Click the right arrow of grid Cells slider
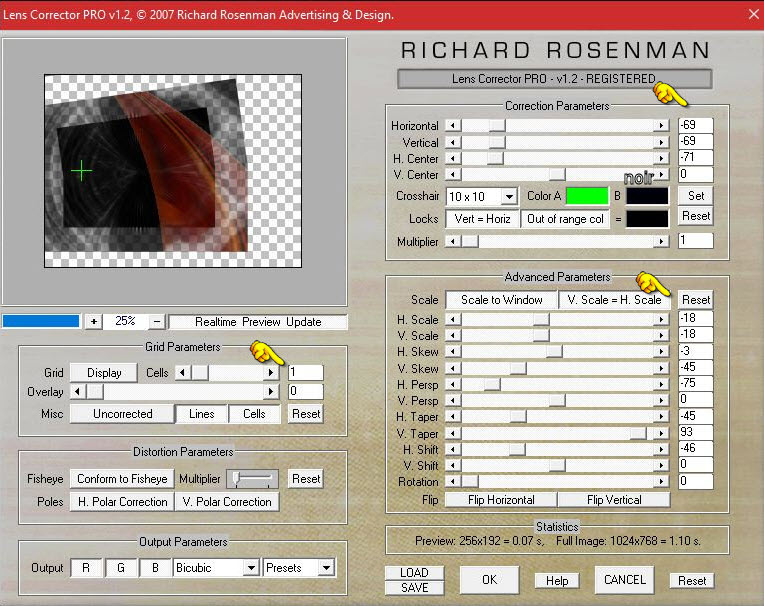764x606 pixels. pos(270,373)
